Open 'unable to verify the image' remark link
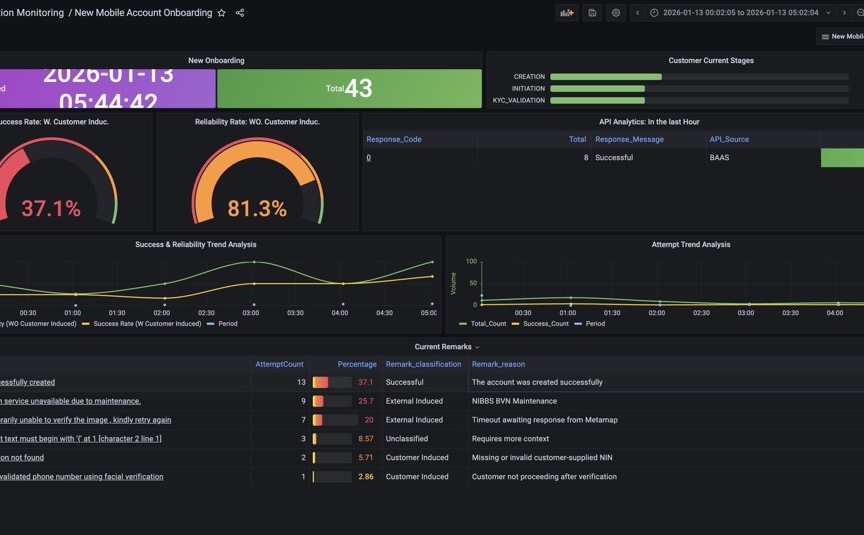The height and width of the screenshot is (535, 864). pyautogui.click(x=85, y=420)
